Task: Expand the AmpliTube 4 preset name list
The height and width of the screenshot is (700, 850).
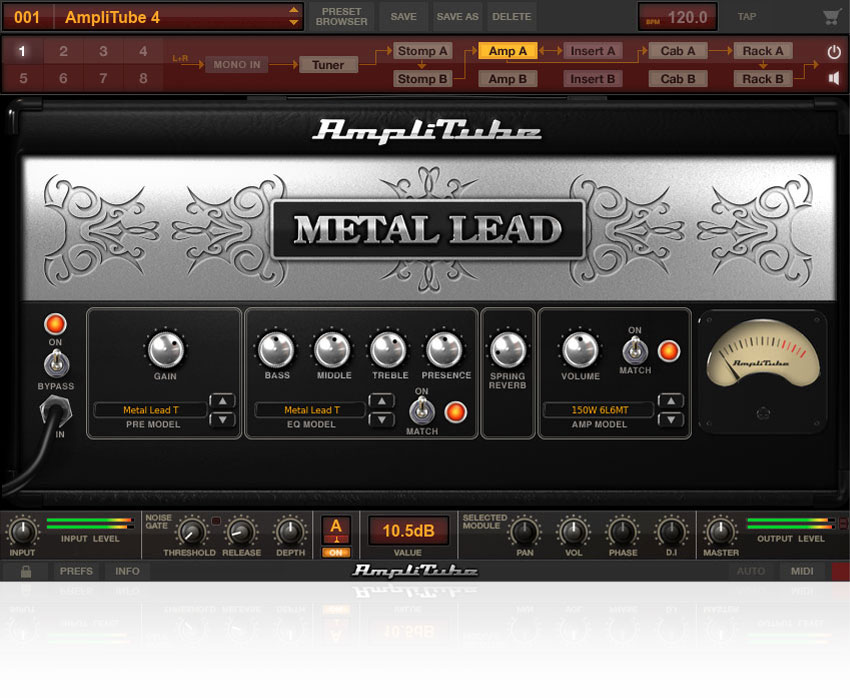Action: tap(293, 17)
